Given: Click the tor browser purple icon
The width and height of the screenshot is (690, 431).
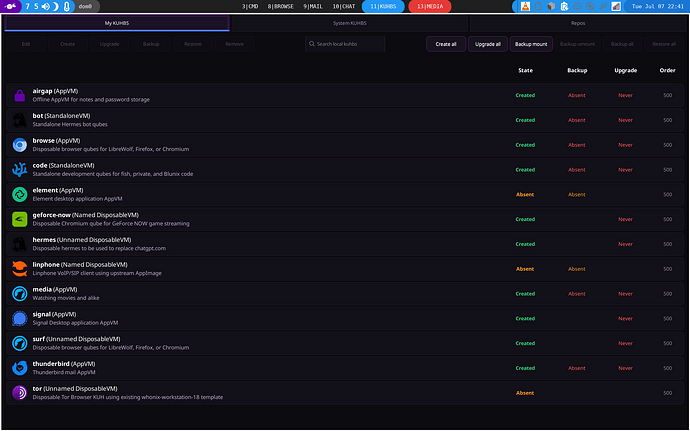Looking at the screenshot, I should point(19,393).
